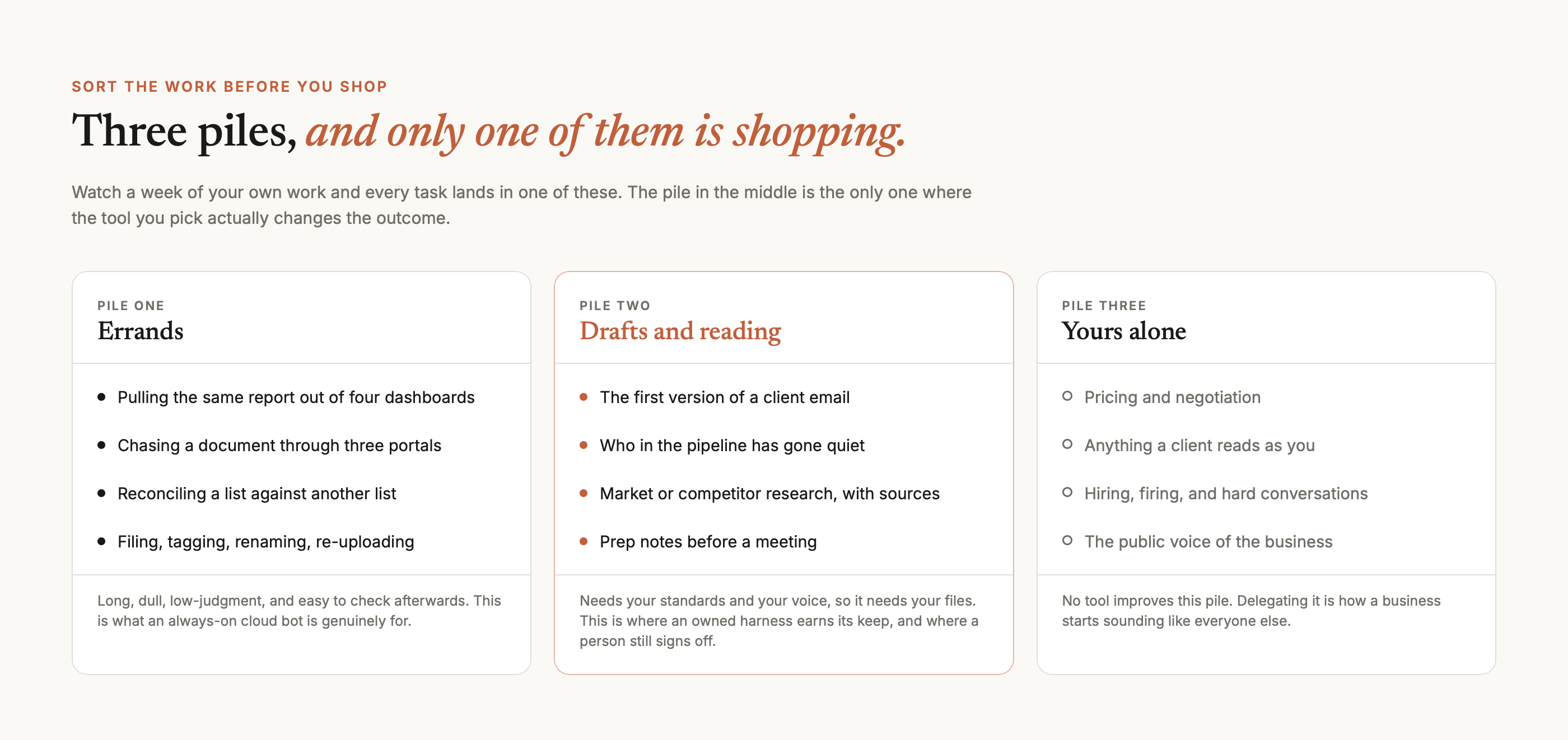Viewport: 1568px width, 740px height.
Task: Click 'Reconciling a list against another list'
Action: pos(256,494)
